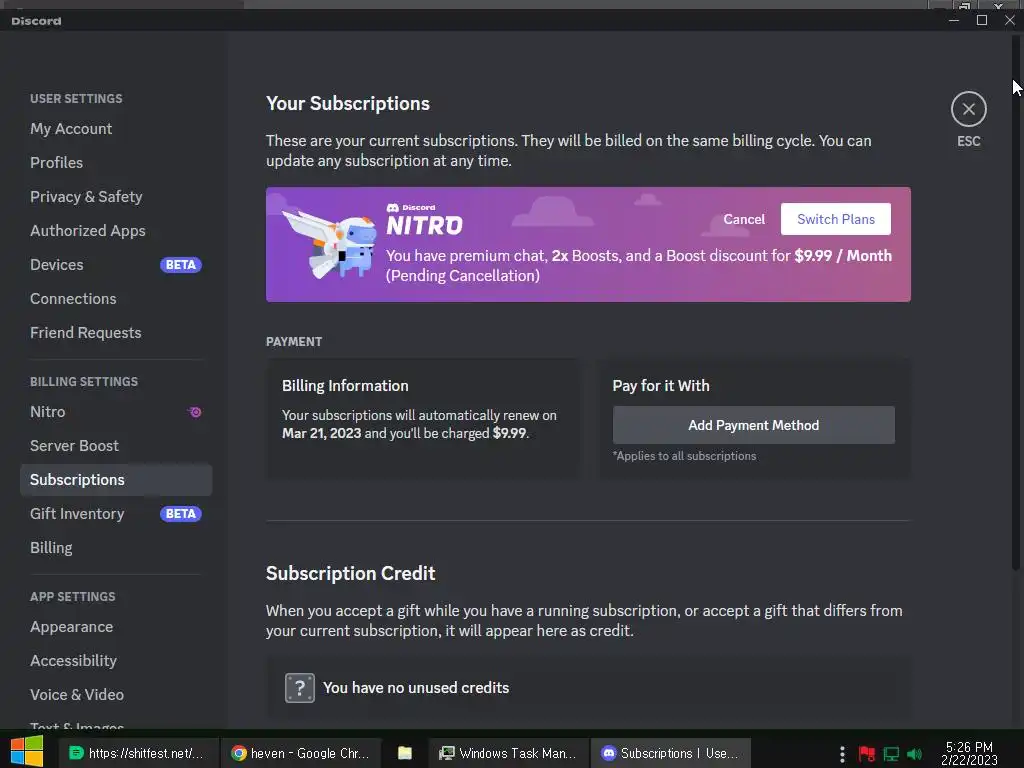Click the 'Your Subscriptions' heading
The image size is (1024, 768).
point(347,104)
